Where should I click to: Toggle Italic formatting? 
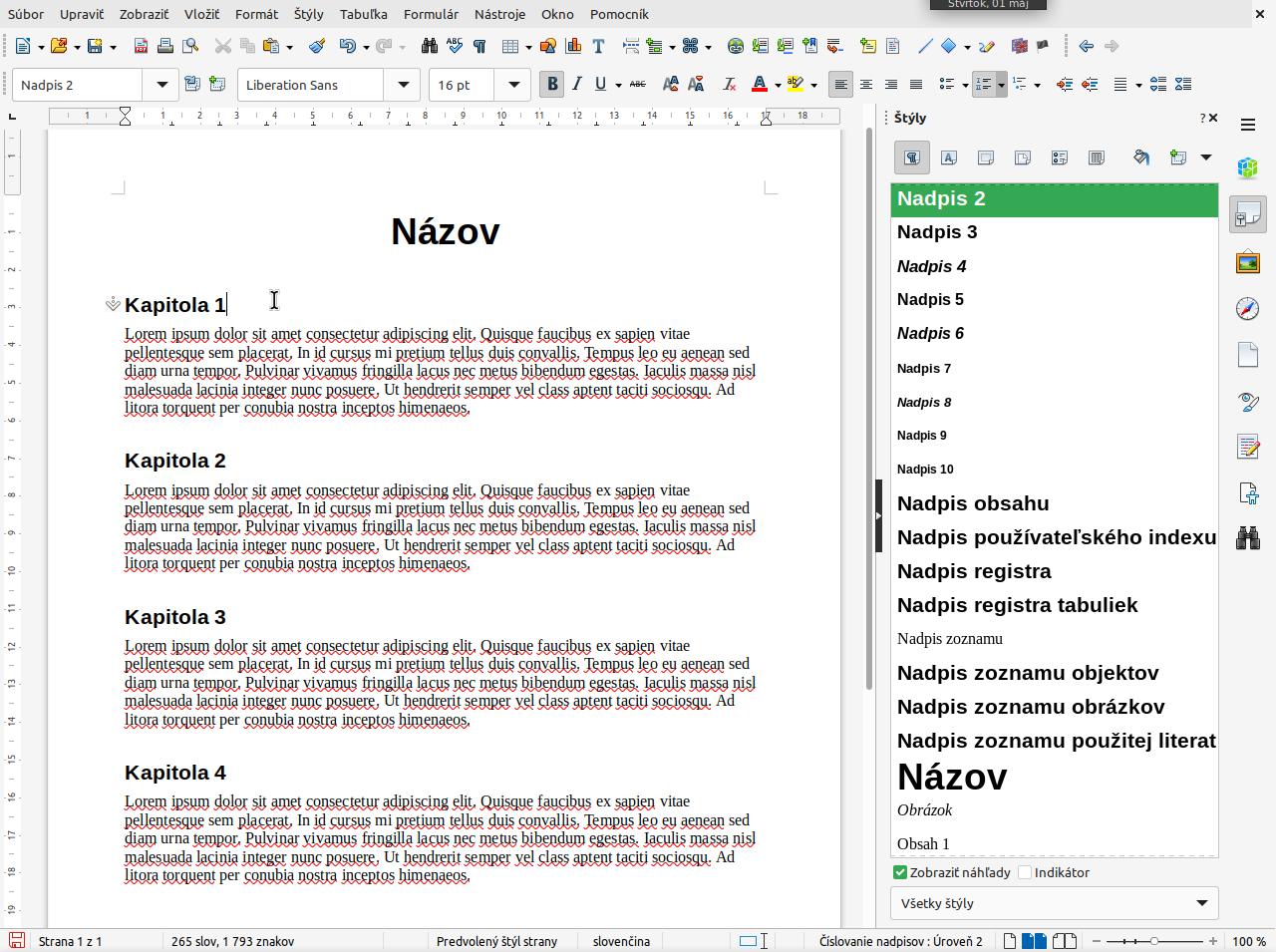coord(576,85)
